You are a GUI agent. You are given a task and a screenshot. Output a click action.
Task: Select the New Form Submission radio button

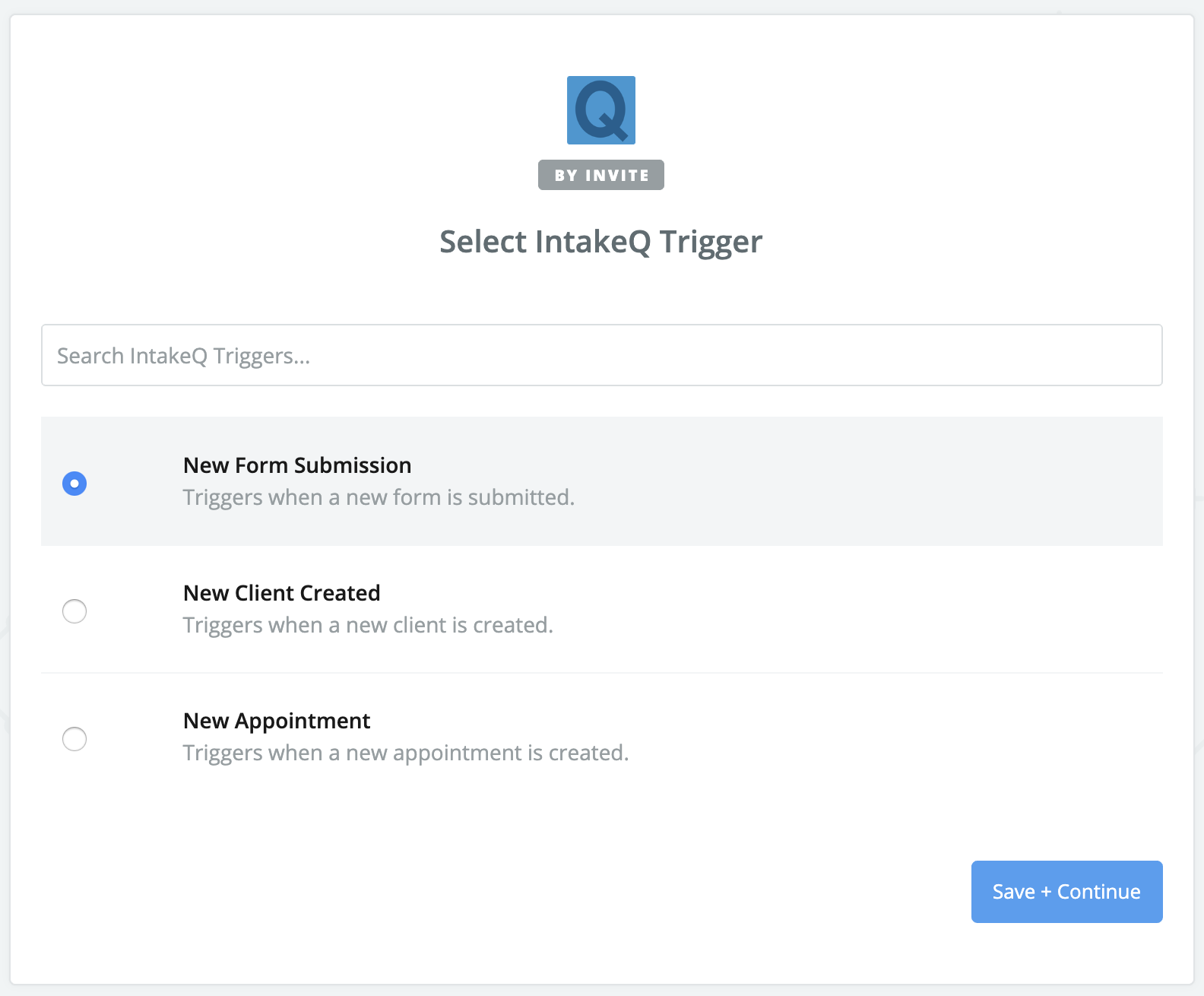click(x=74, y=484)
